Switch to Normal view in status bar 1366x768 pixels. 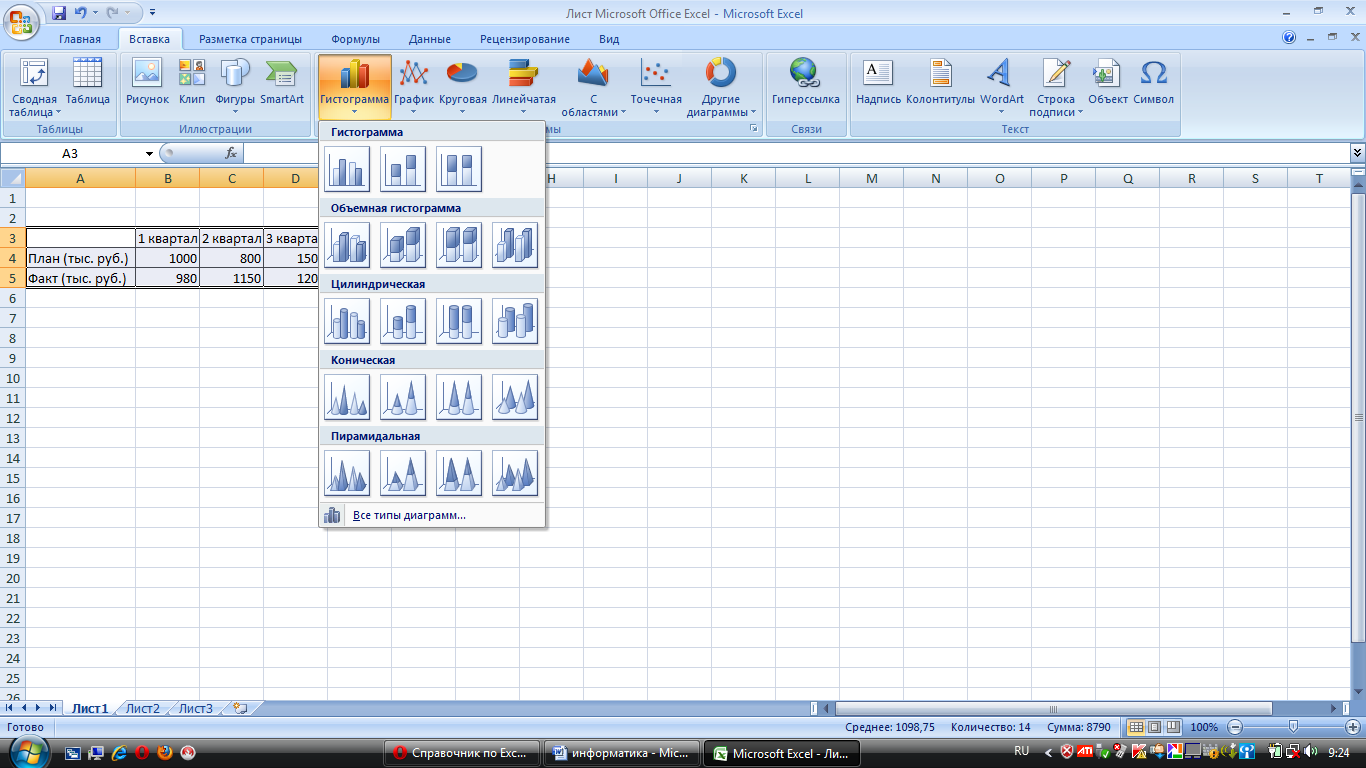pyautogui.click(x=1136, y=727)
